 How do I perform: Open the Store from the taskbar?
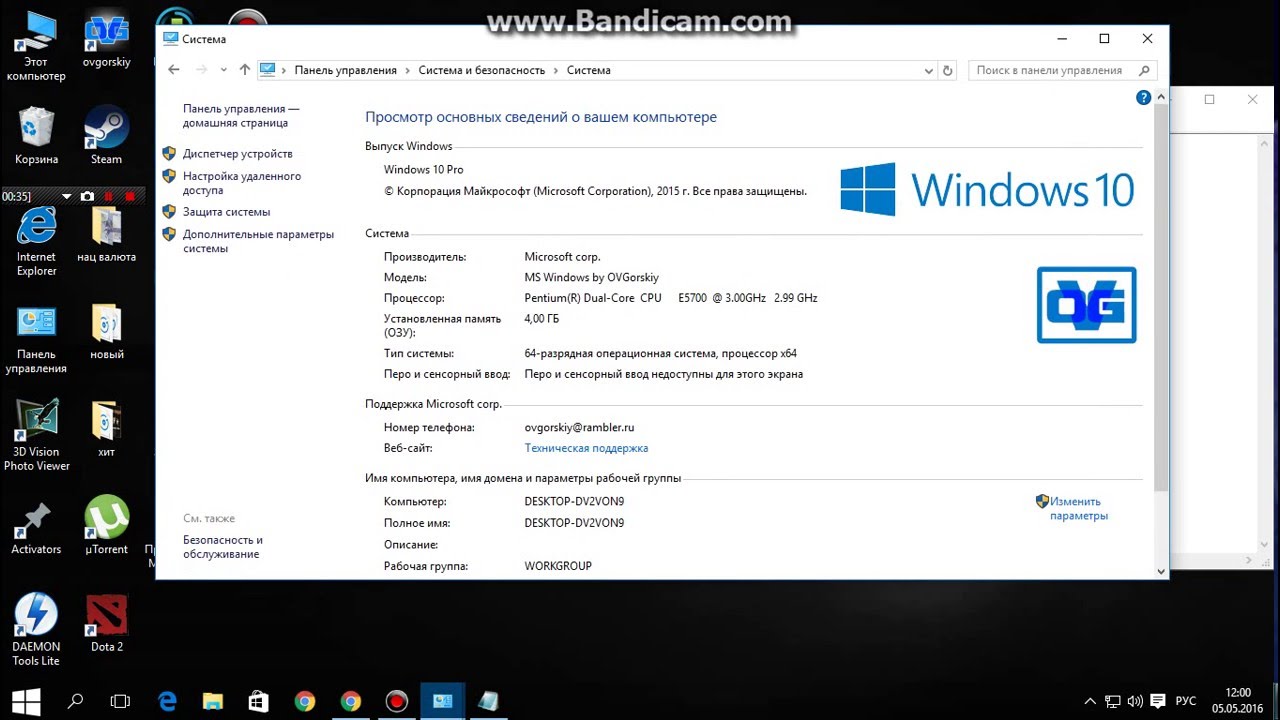(x=258, y=701)
